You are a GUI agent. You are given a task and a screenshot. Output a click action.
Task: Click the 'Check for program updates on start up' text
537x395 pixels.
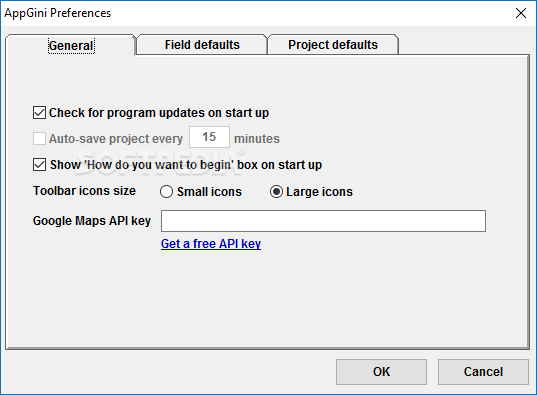(159, 113)
